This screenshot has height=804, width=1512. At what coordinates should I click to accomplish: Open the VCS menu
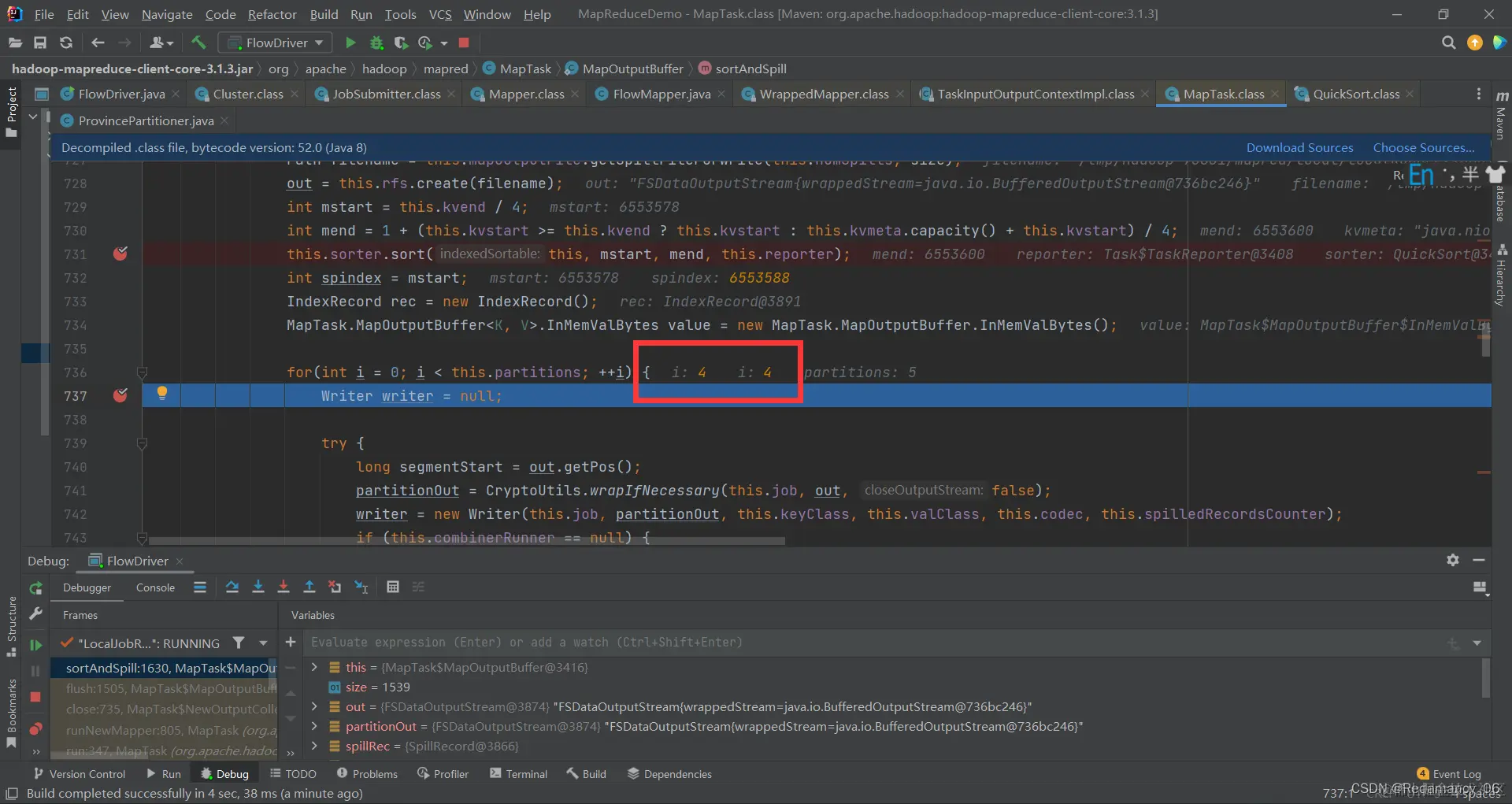439,14
